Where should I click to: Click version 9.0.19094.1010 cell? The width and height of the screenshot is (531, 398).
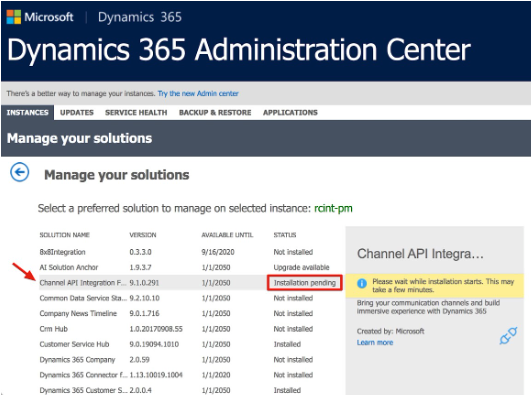(154, 344)
